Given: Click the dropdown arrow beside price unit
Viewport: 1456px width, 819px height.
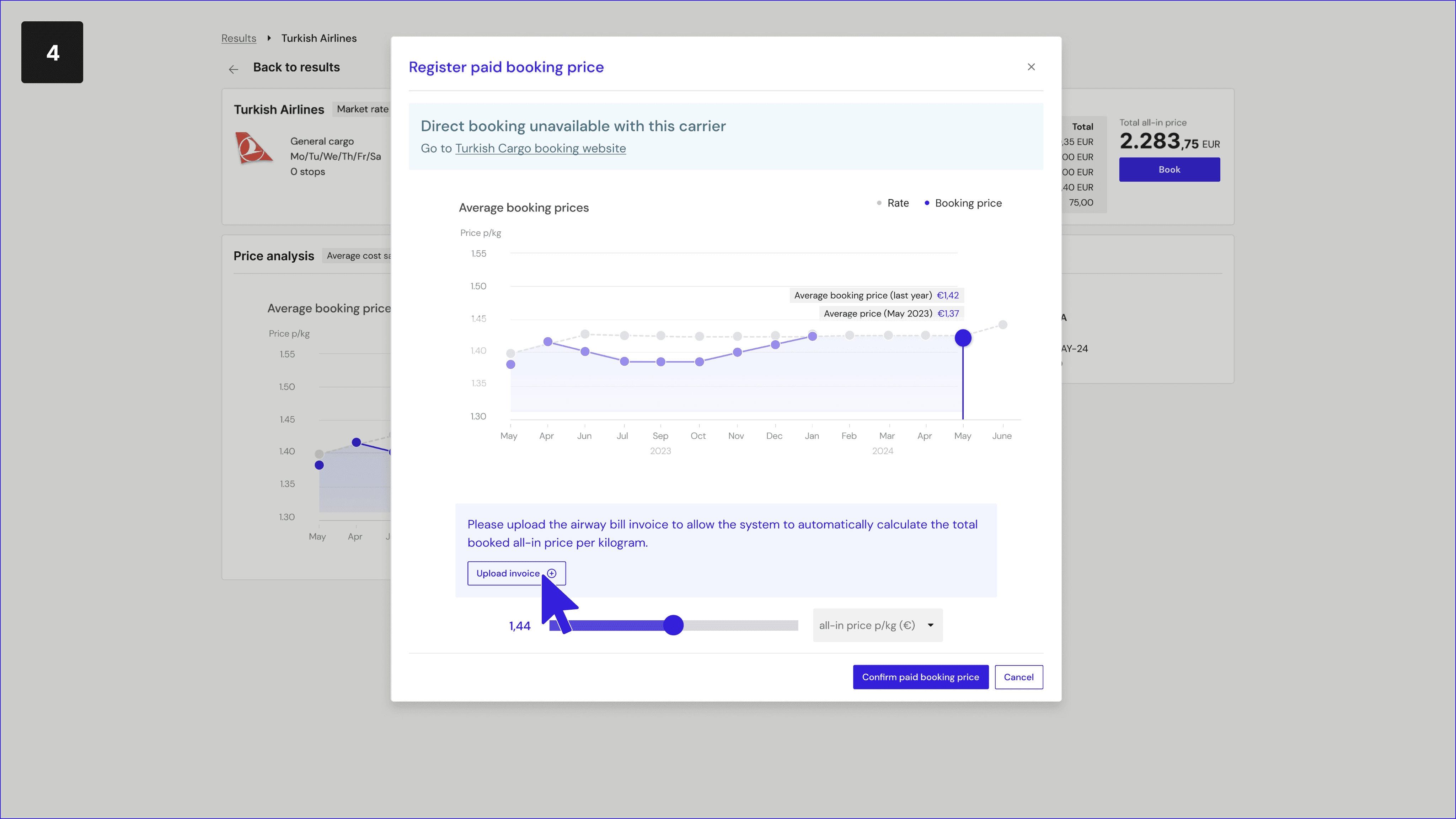Looking at the screenshot, I should 930,625.
